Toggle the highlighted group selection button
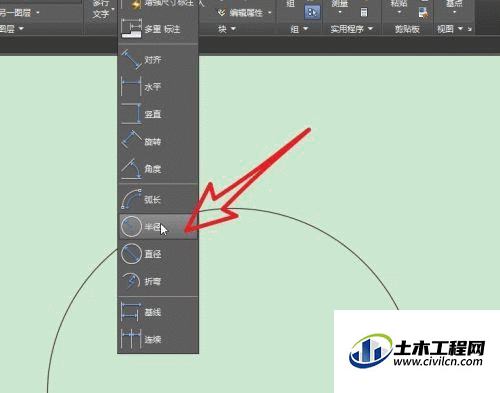The height and width of the screenshot is (393, 500). pos(312,12)
